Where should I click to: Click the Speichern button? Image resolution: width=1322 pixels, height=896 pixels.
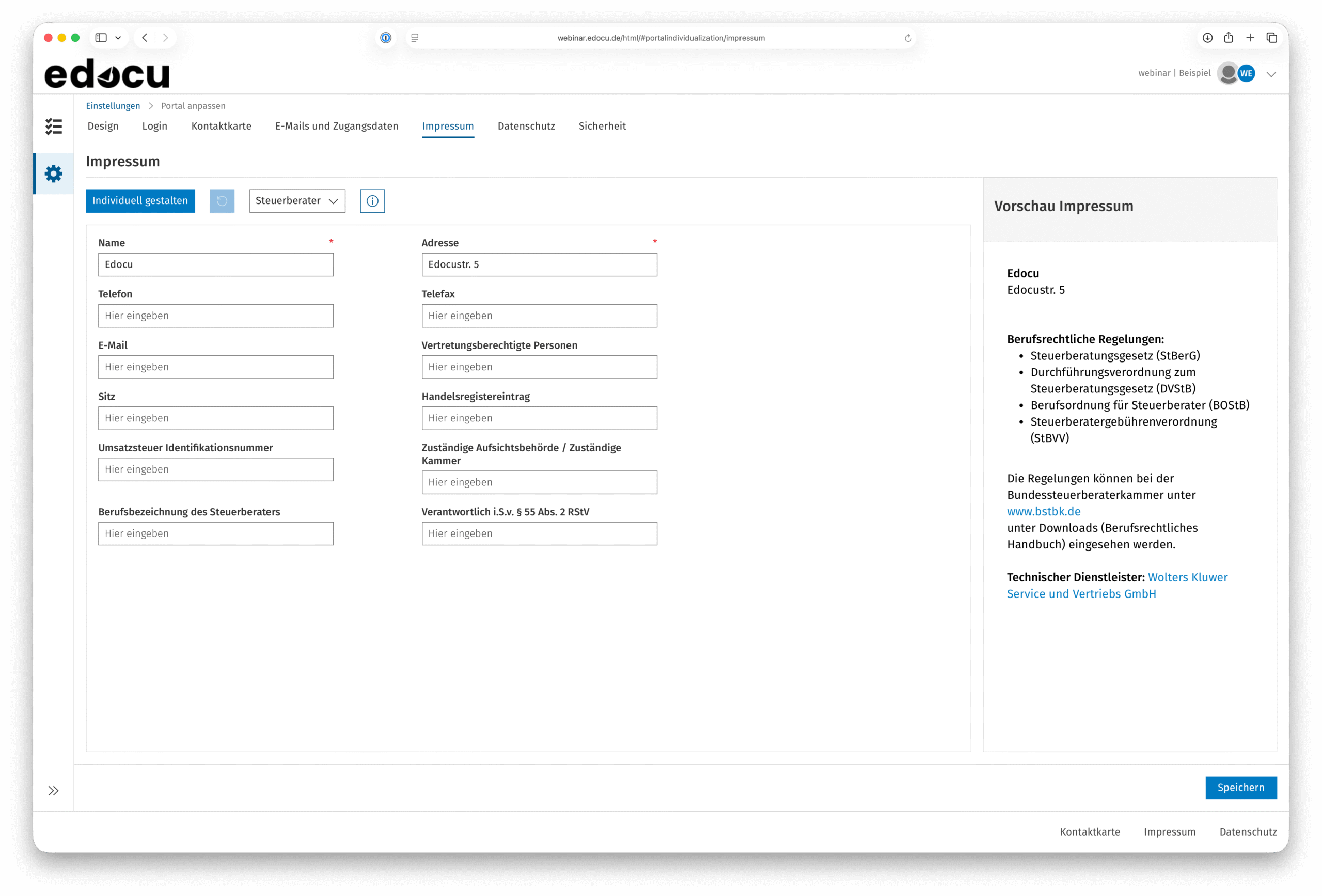[1240, 788]
